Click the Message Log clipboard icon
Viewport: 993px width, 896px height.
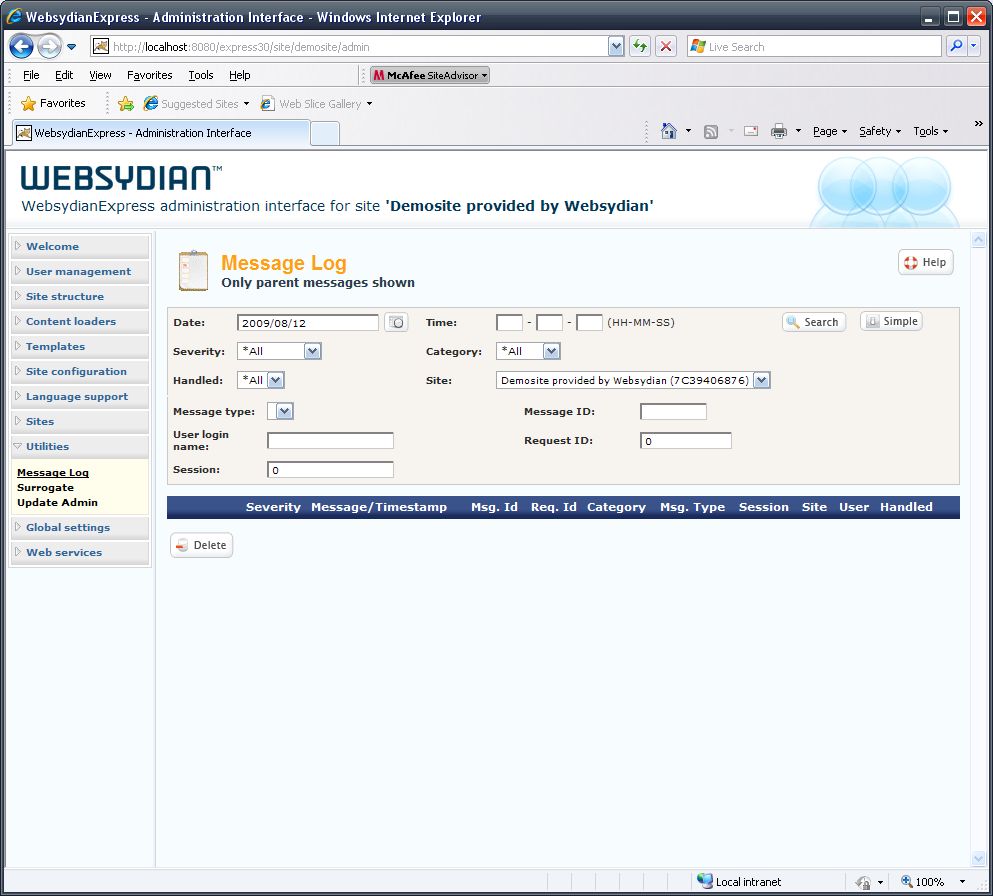click(193, 271)
